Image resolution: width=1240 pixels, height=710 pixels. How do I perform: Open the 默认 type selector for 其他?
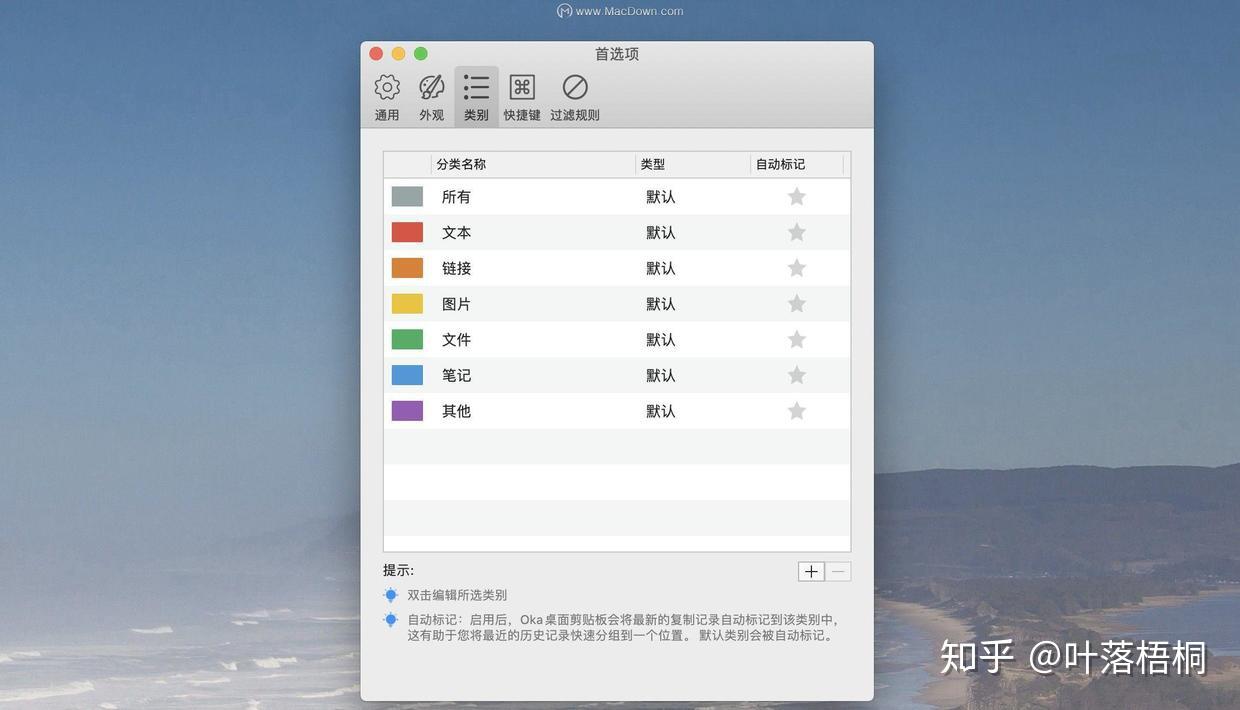coord(661,410)
